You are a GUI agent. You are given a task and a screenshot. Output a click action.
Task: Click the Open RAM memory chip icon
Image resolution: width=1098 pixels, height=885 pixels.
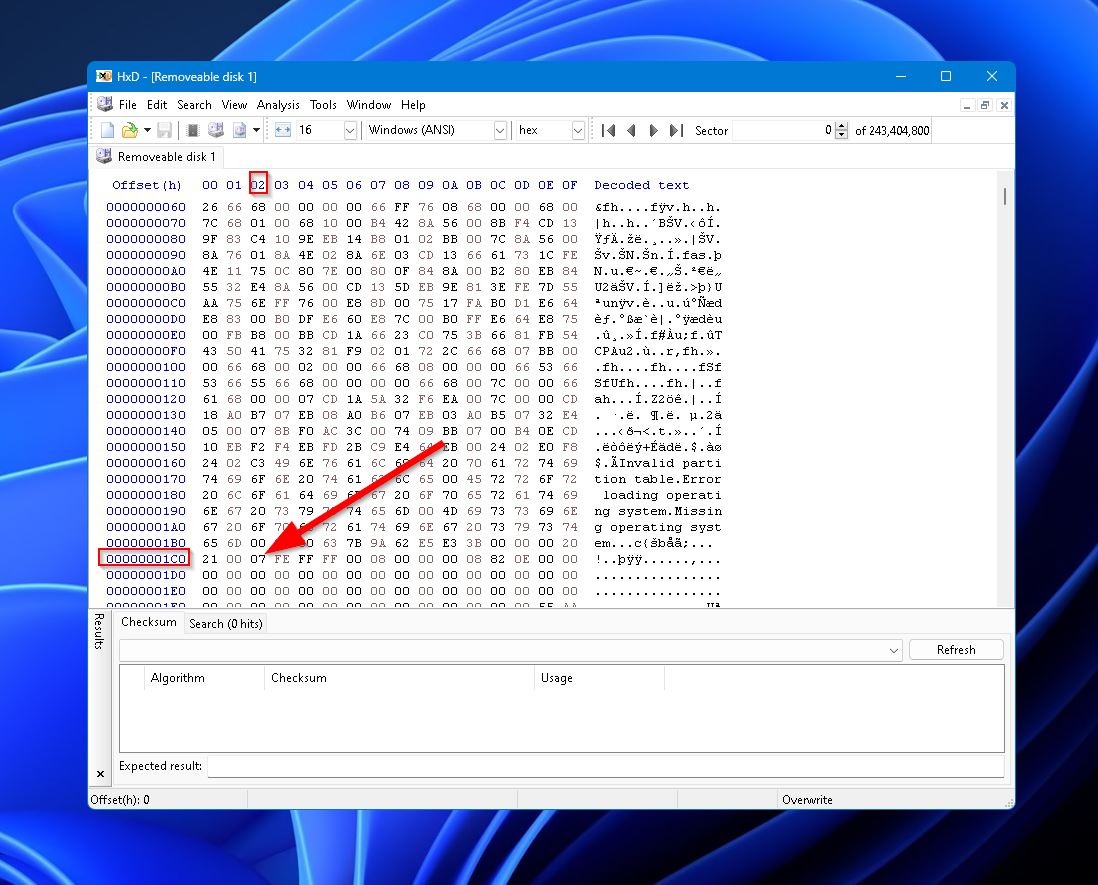tap(193, 130)
